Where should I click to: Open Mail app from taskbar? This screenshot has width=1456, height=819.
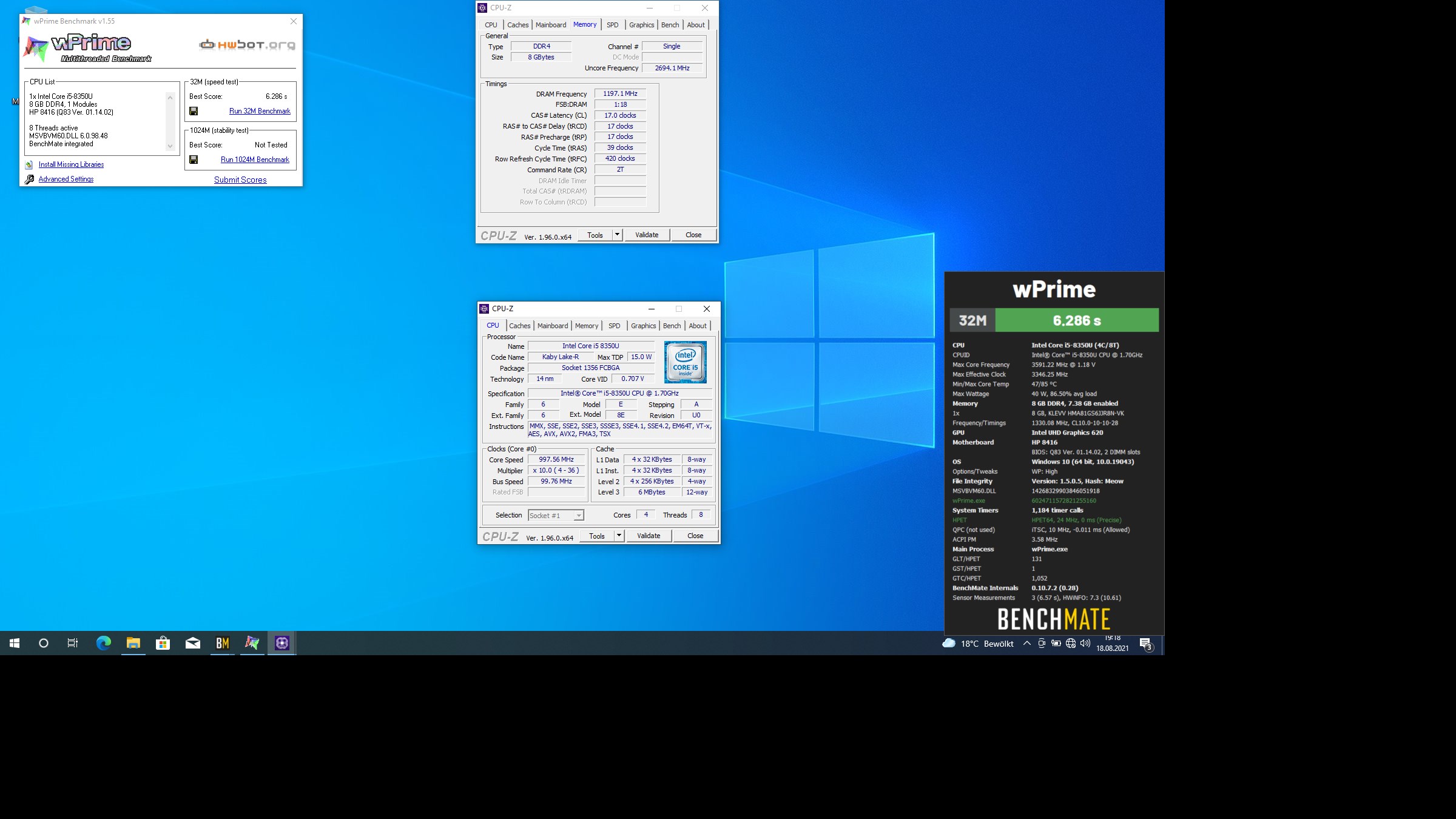point(193,643)
